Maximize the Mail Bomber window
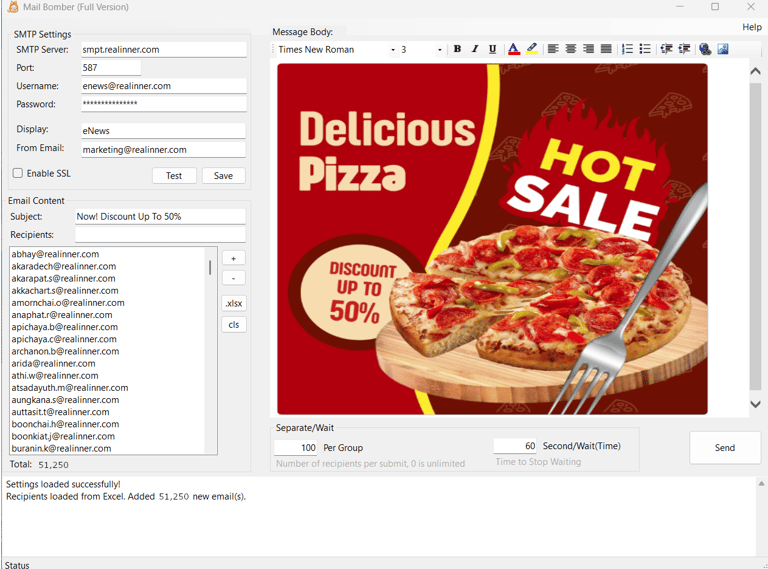 tap(715, 7)
